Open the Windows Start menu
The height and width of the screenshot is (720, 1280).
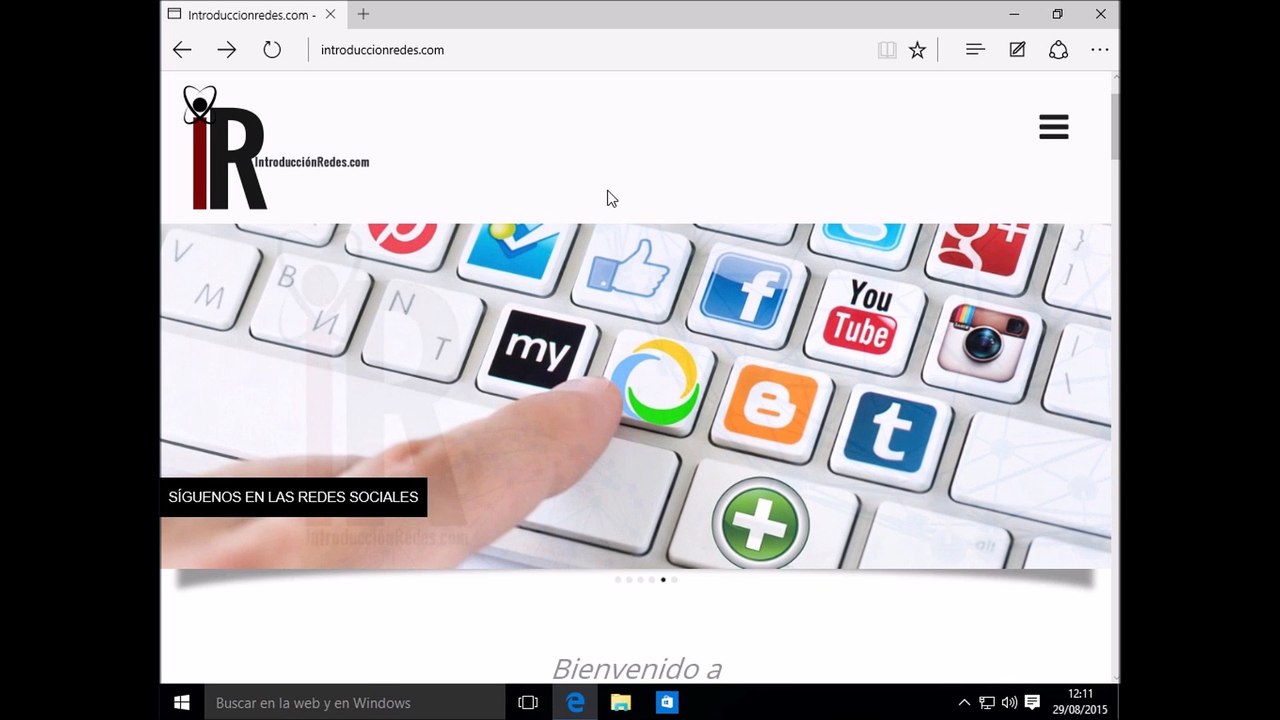(x=182, y=703)
